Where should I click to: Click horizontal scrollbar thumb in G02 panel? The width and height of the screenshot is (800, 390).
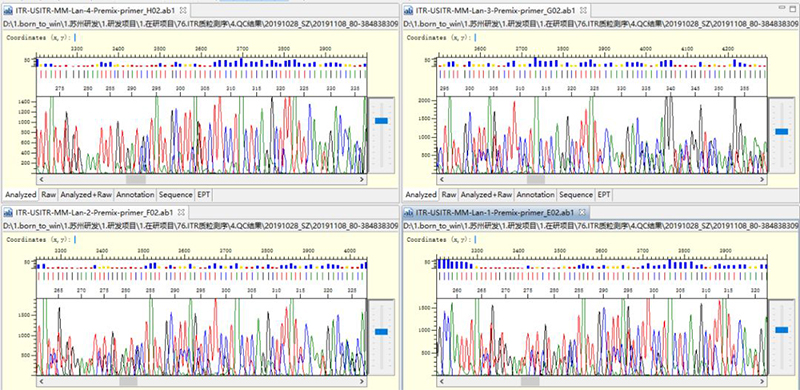[536, 180]
